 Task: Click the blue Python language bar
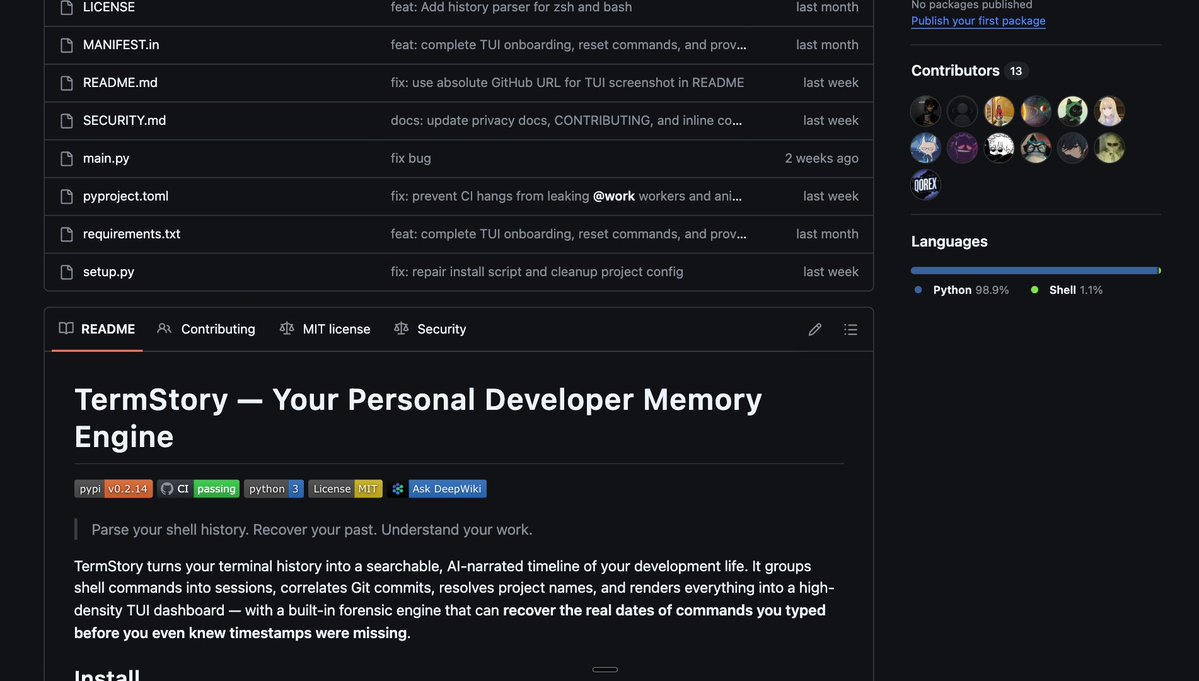pos(1034,271)
